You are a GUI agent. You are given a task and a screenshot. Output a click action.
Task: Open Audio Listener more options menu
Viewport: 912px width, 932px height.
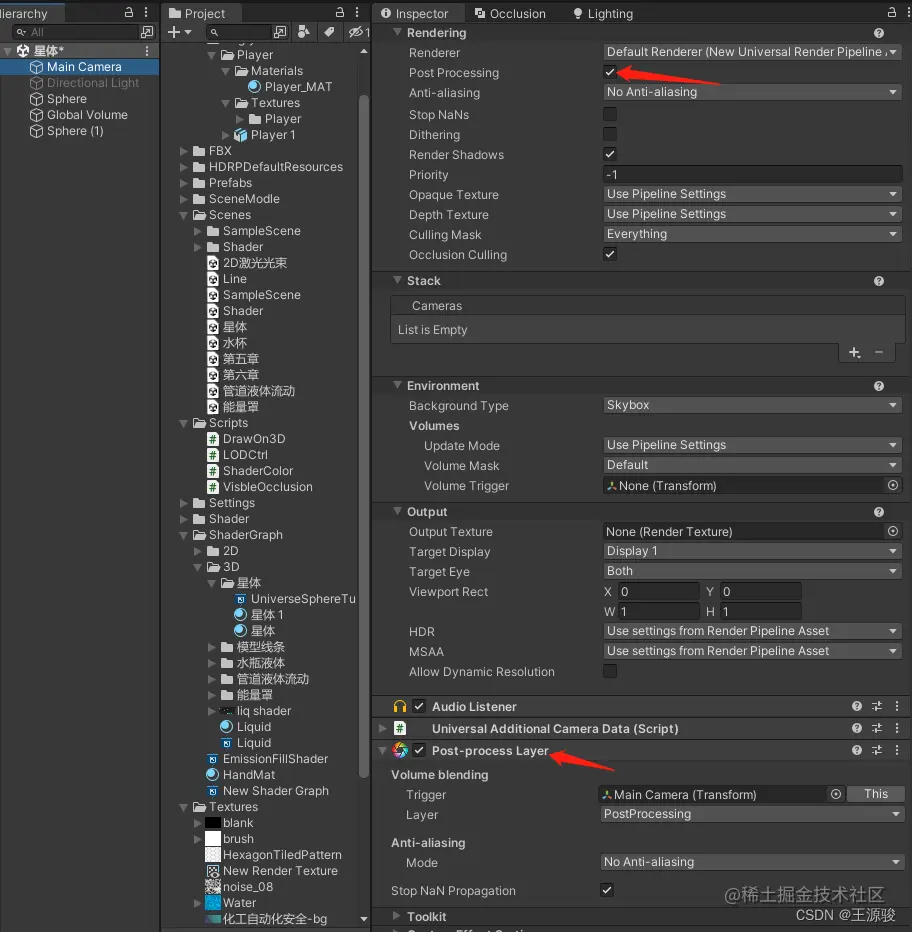tap(897, 706)
